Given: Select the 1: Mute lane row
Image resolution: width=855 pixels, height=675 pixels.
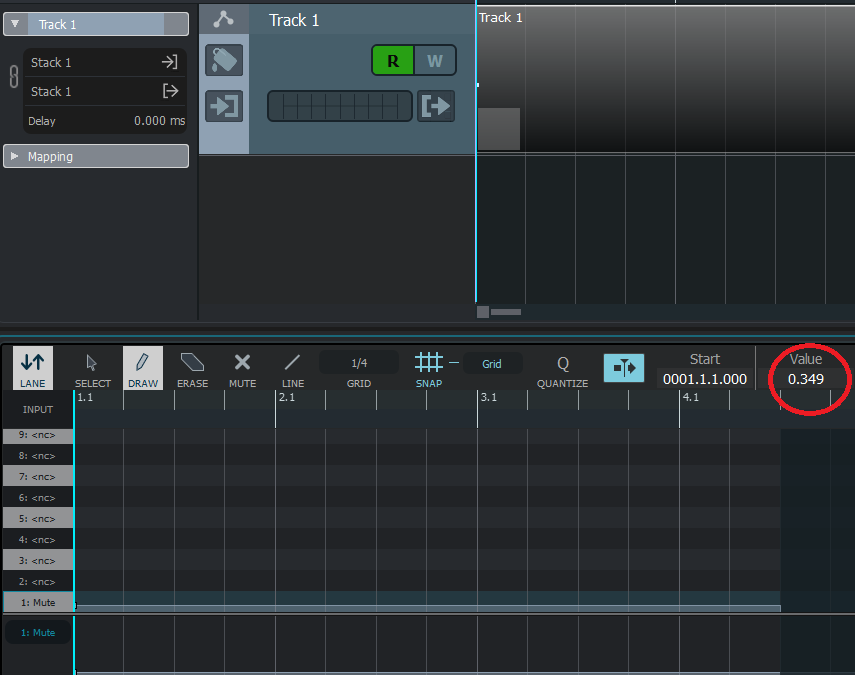Looking at the screenshot, I should [38, 602].
